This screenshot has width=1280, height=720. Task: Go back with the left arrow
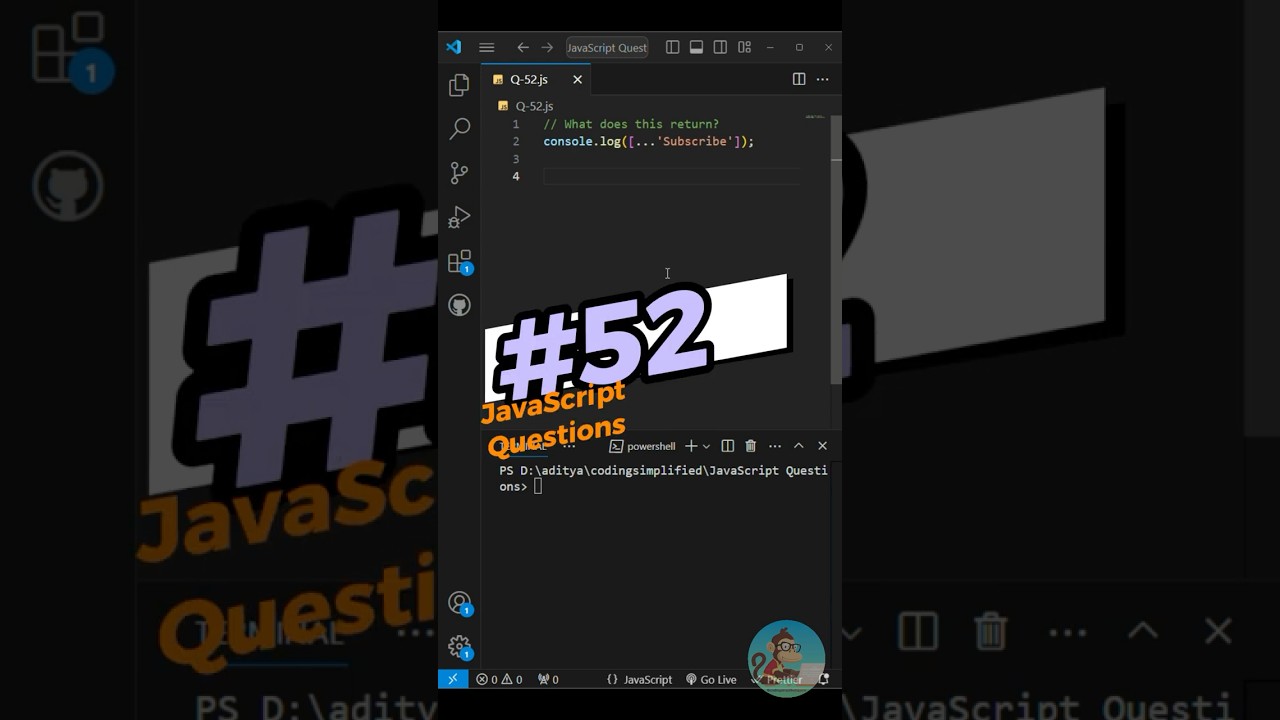tap(523, 47)
